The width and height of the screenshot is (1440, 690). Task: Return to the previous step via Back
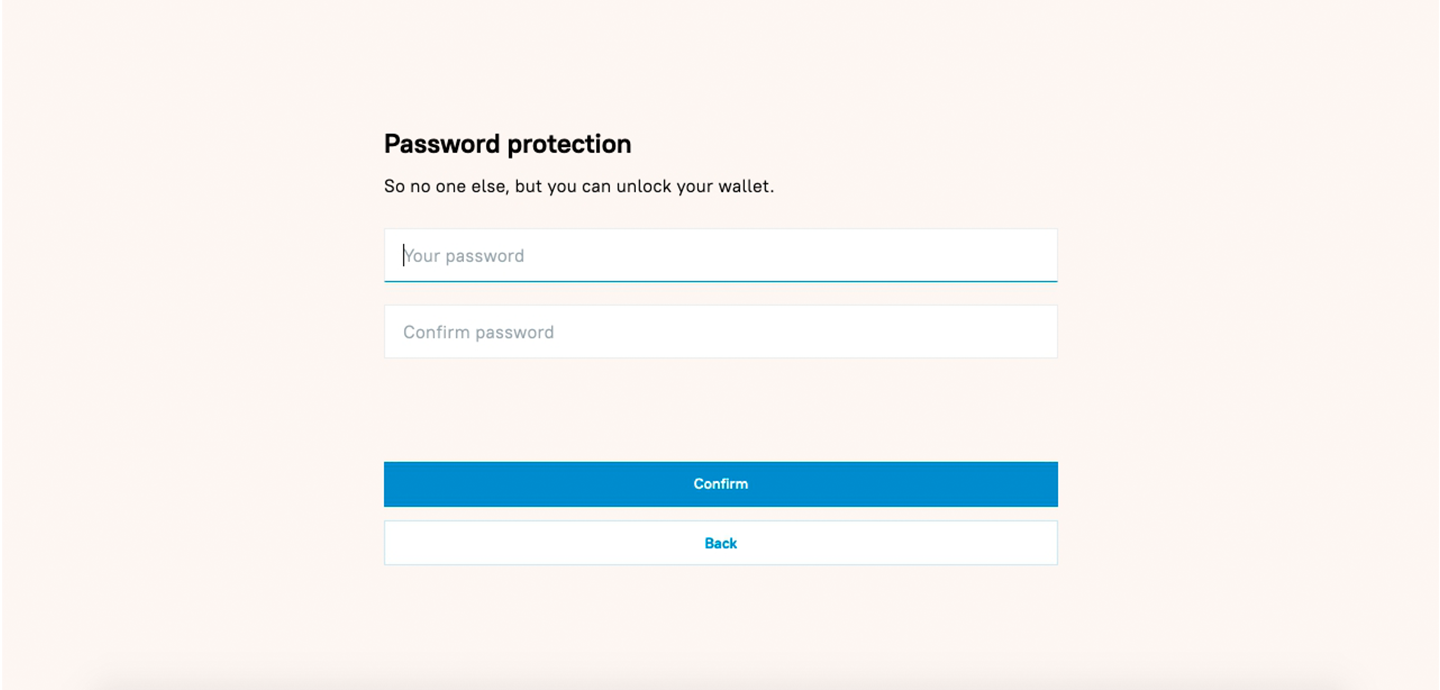[720, 543]
